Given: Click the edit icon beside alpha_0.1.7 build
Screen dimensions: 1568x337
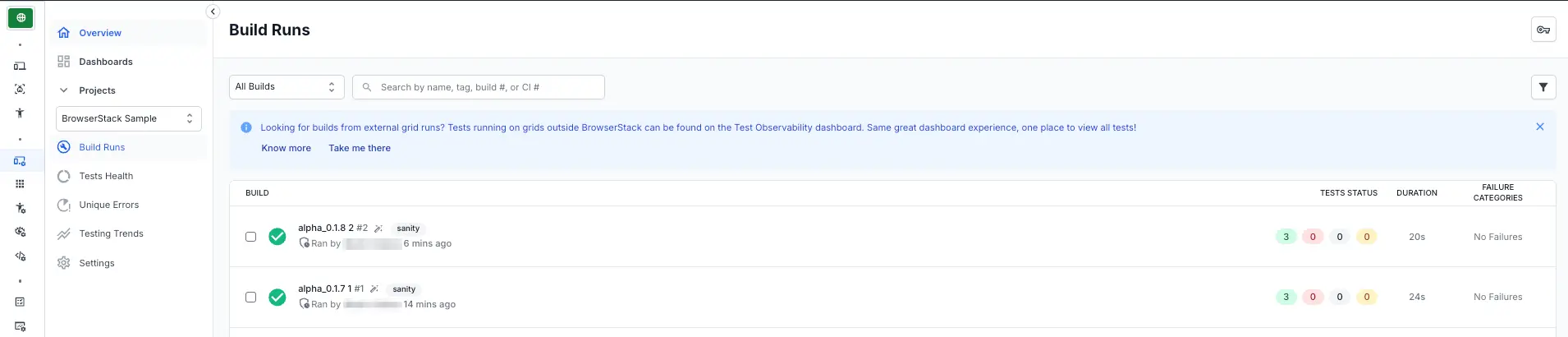Looking at the screenshot, I should pyautogui.click(x=374, y=289).
